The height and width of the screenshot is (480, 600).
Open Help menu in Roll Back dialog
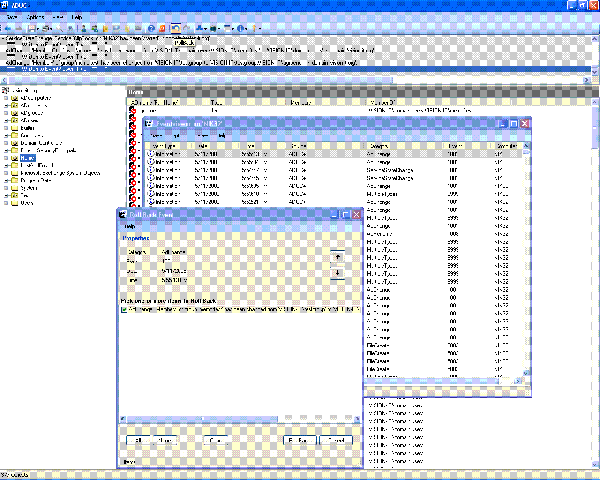129,227
